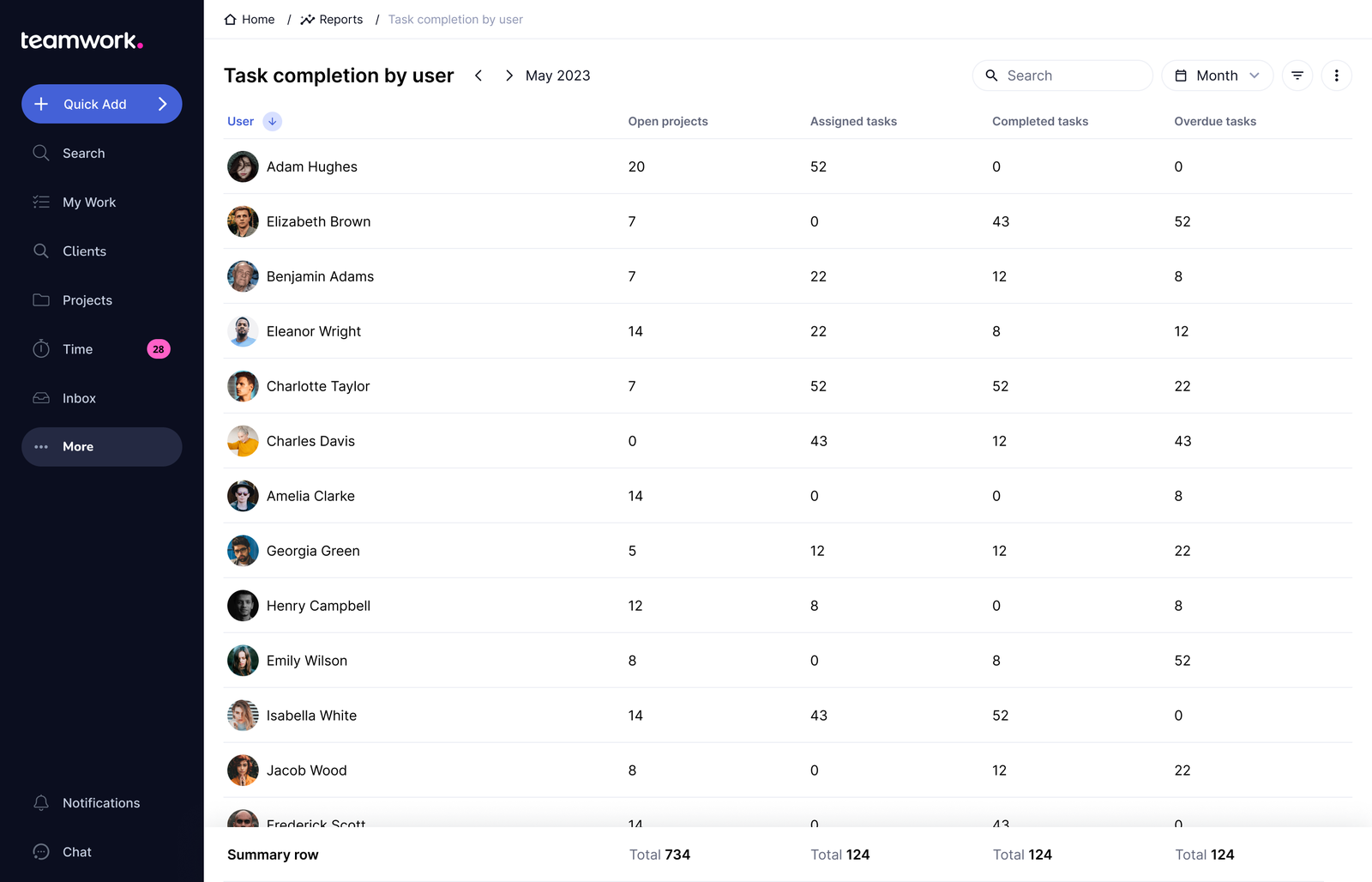The image size is (1372, 882).
Task: Open the Inbox
Action: (79, 398)
